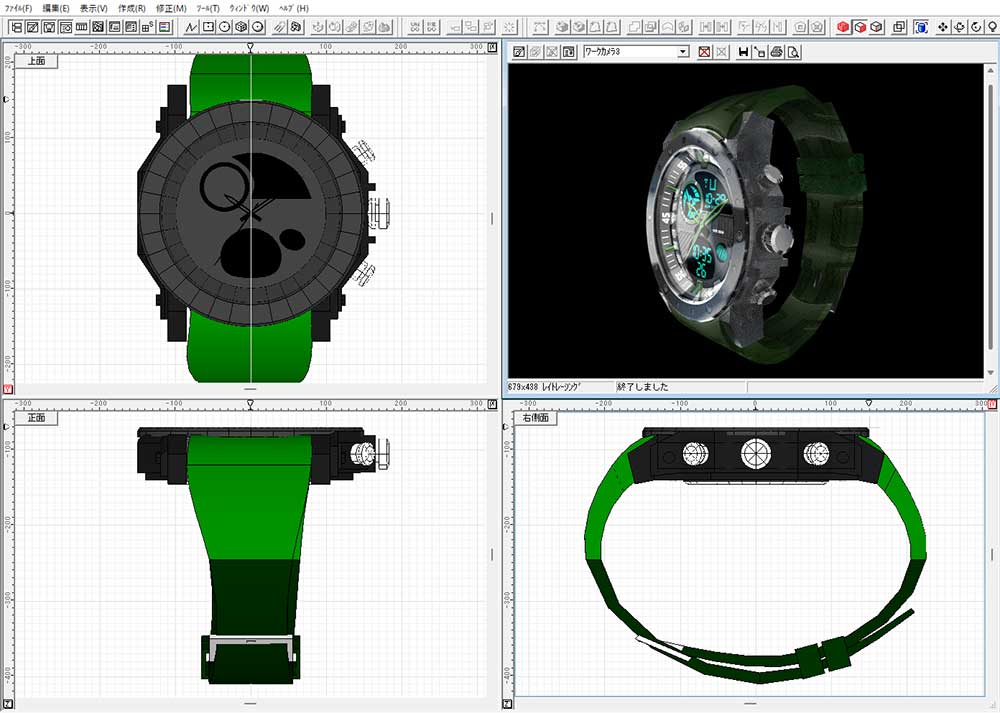The height and width of the screenshot is (713, 1000).
Task: Open the render preview magnifier icon
Action: (793, 52)
